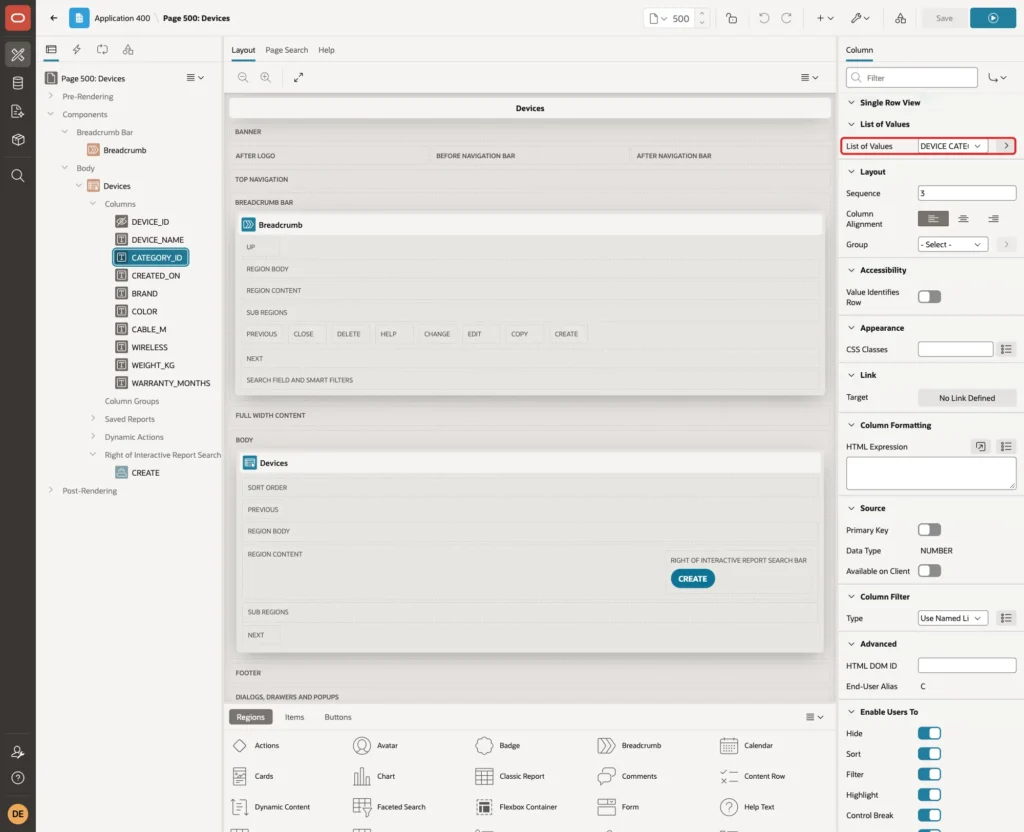Expand the layout to full screen

point(298,77)
